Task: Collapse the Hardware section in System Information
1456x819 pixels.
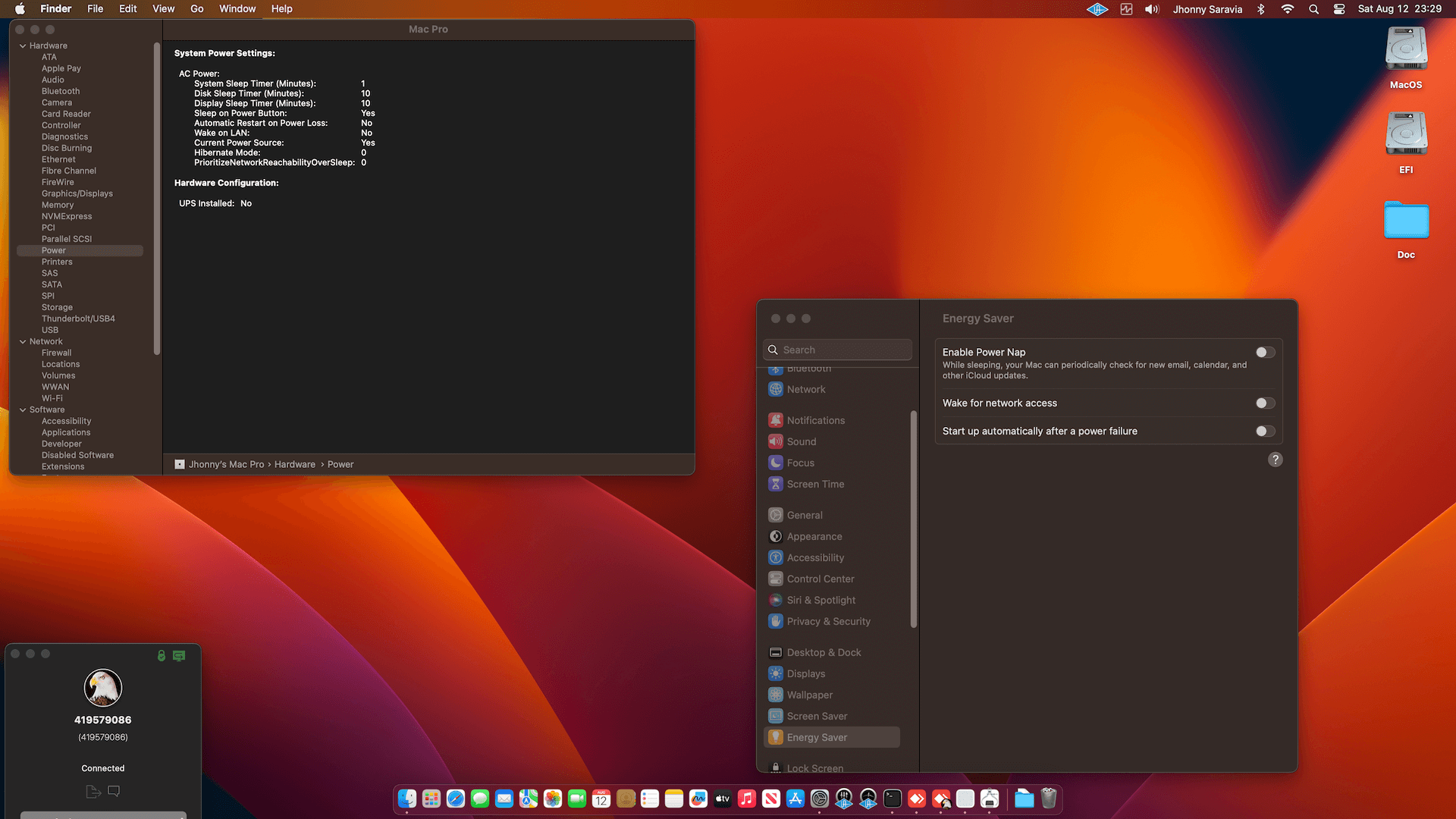Action: point(23,46)
